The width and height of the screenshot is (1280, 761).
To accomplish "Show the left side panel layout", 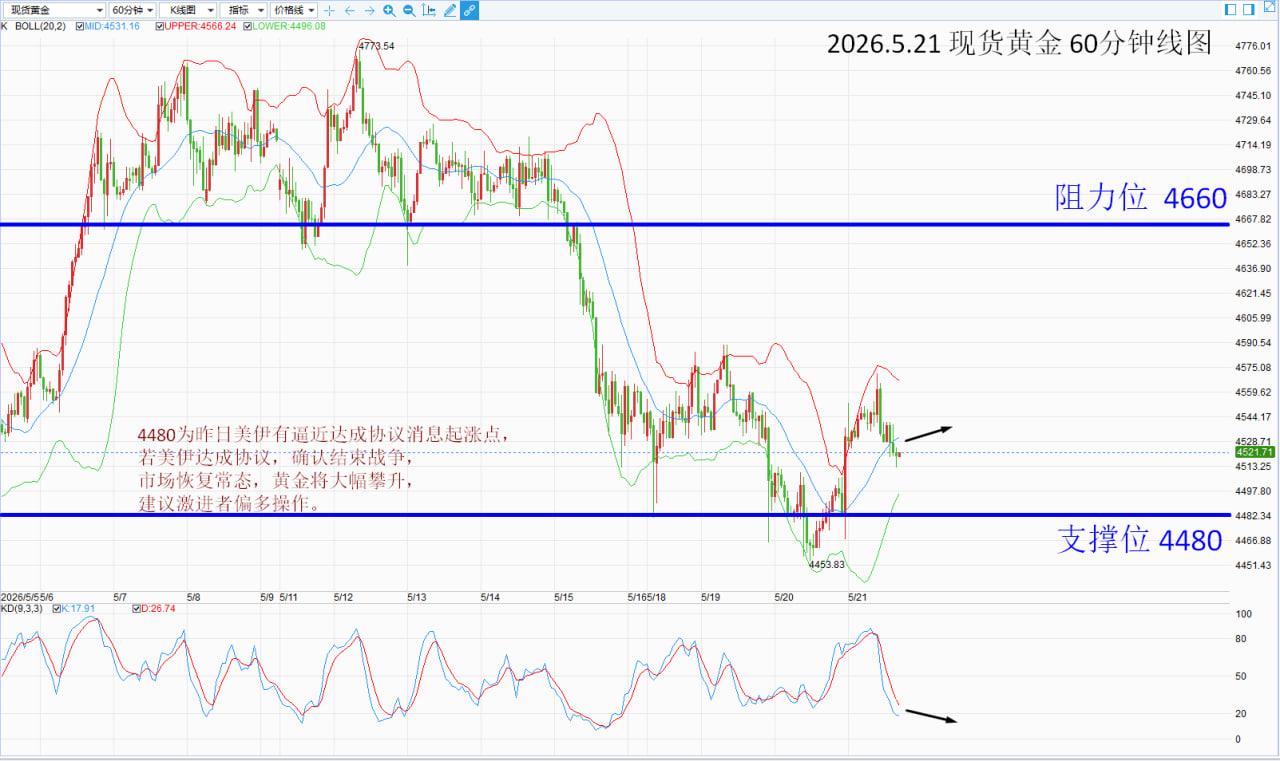I will pos(1230,9).
